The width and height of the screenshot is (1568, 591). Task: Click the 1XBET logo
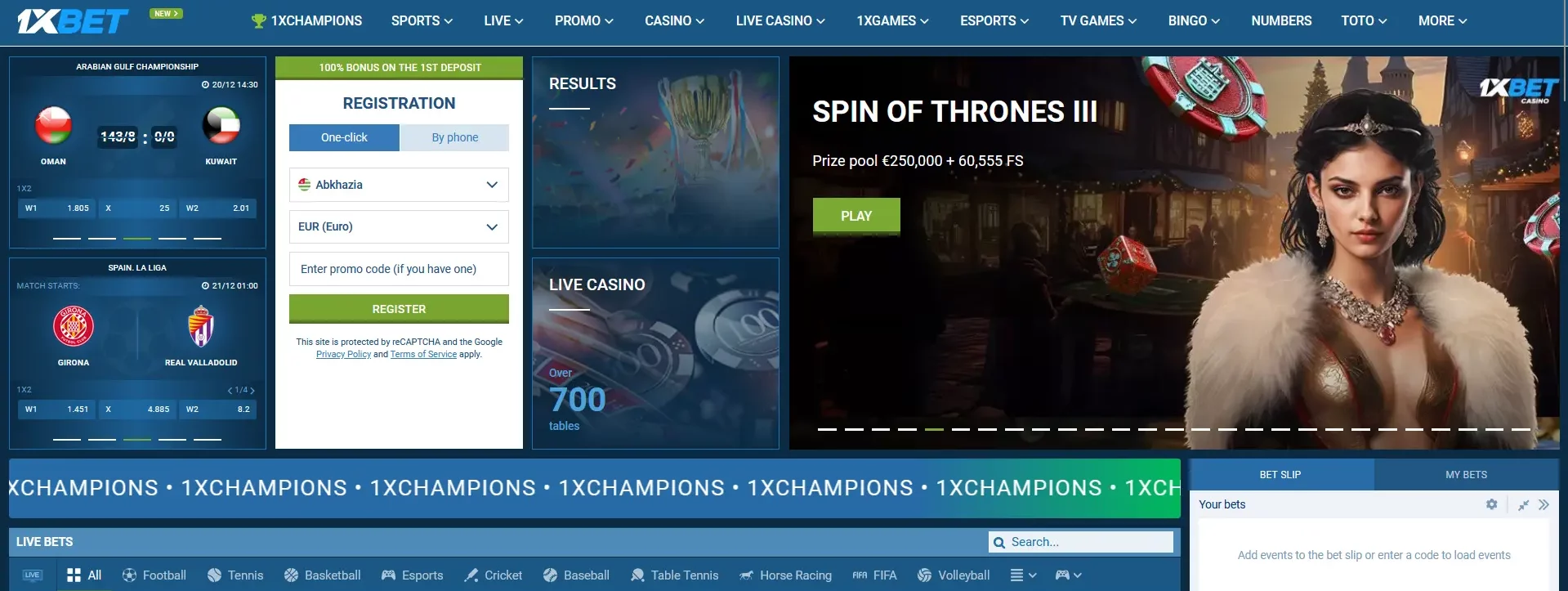coord(73,21)
